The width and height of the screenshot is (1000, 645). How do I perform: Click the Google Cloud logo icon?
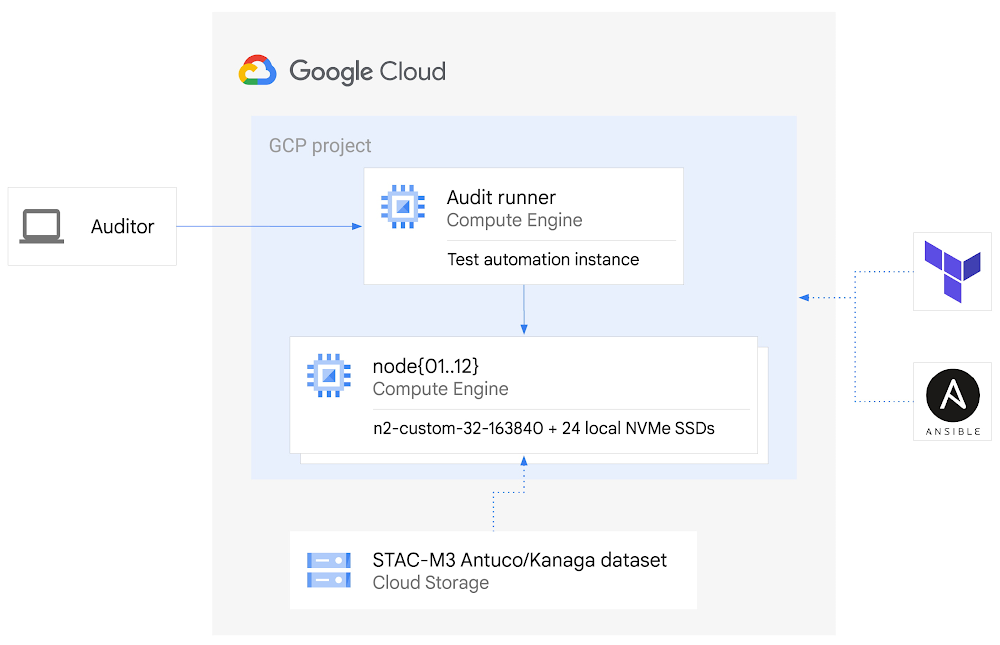pos(257,71)
